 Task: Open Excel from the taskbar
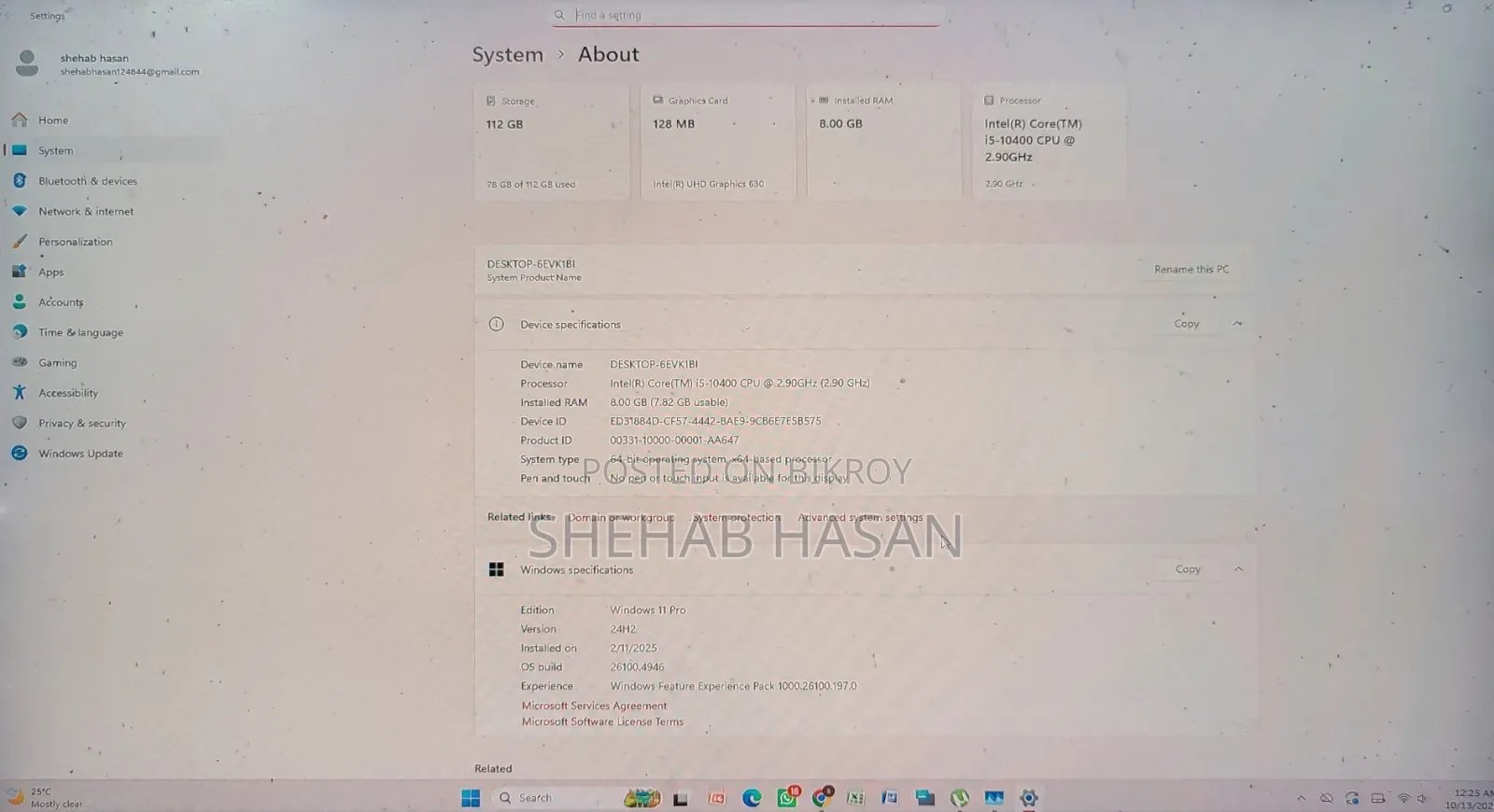855,798
